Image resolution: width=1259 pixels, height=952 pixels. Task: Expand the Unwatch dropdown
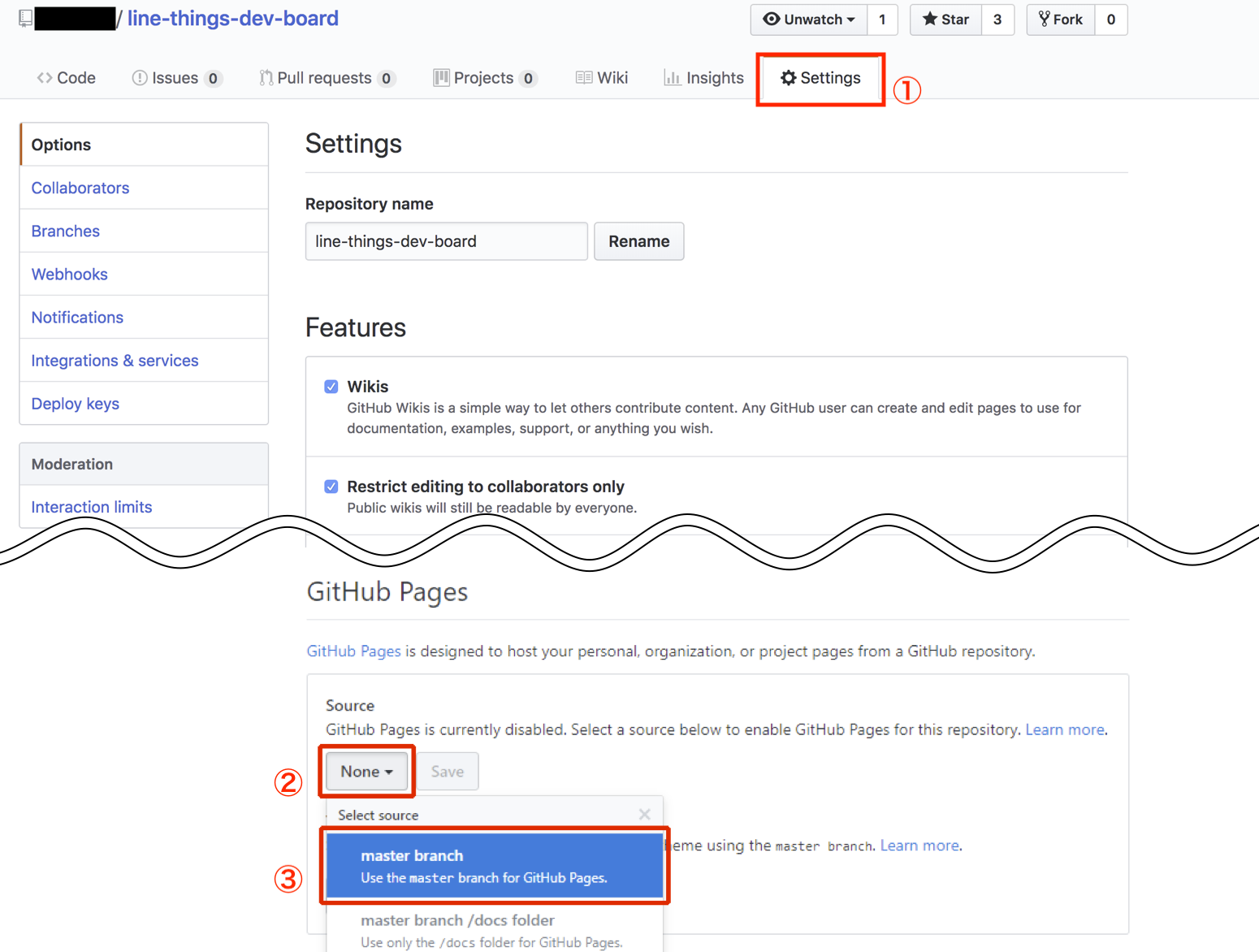[x=809, y=19]
